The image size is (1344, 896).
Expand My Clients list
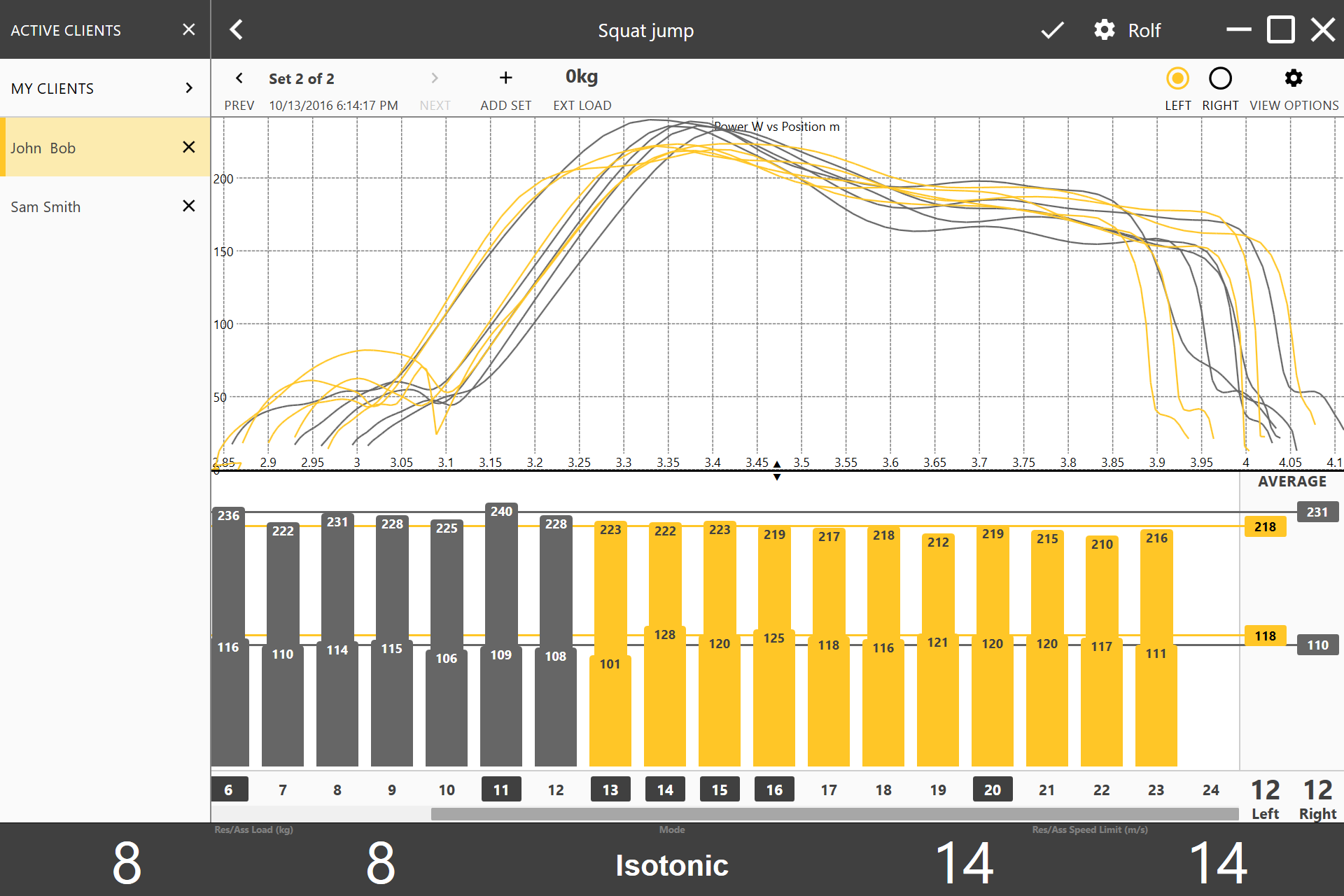[x=105, y=88]
